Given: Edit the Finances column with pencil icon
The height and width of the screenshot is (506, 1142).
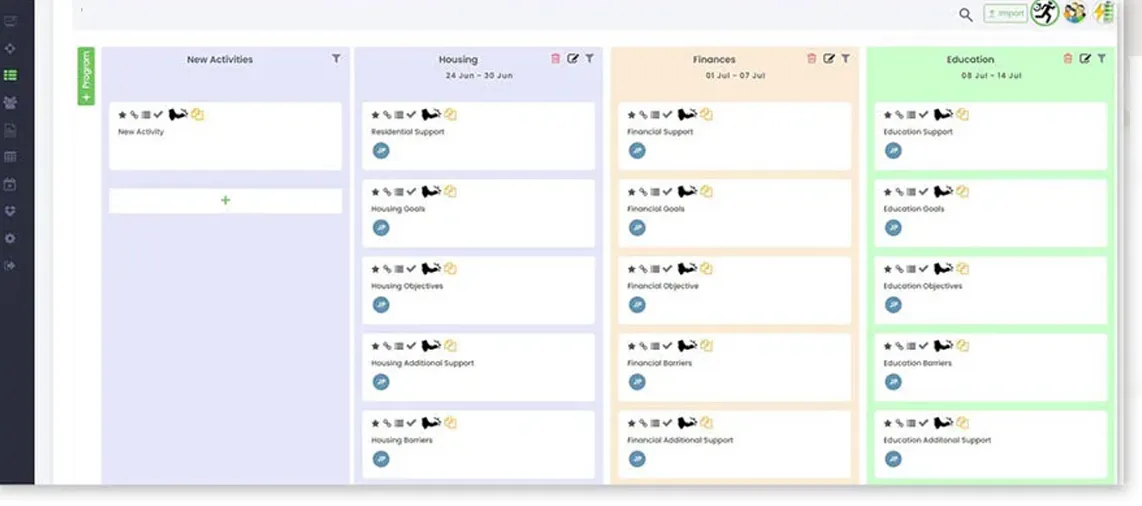Looking at the screenshot, I should 829,59.
